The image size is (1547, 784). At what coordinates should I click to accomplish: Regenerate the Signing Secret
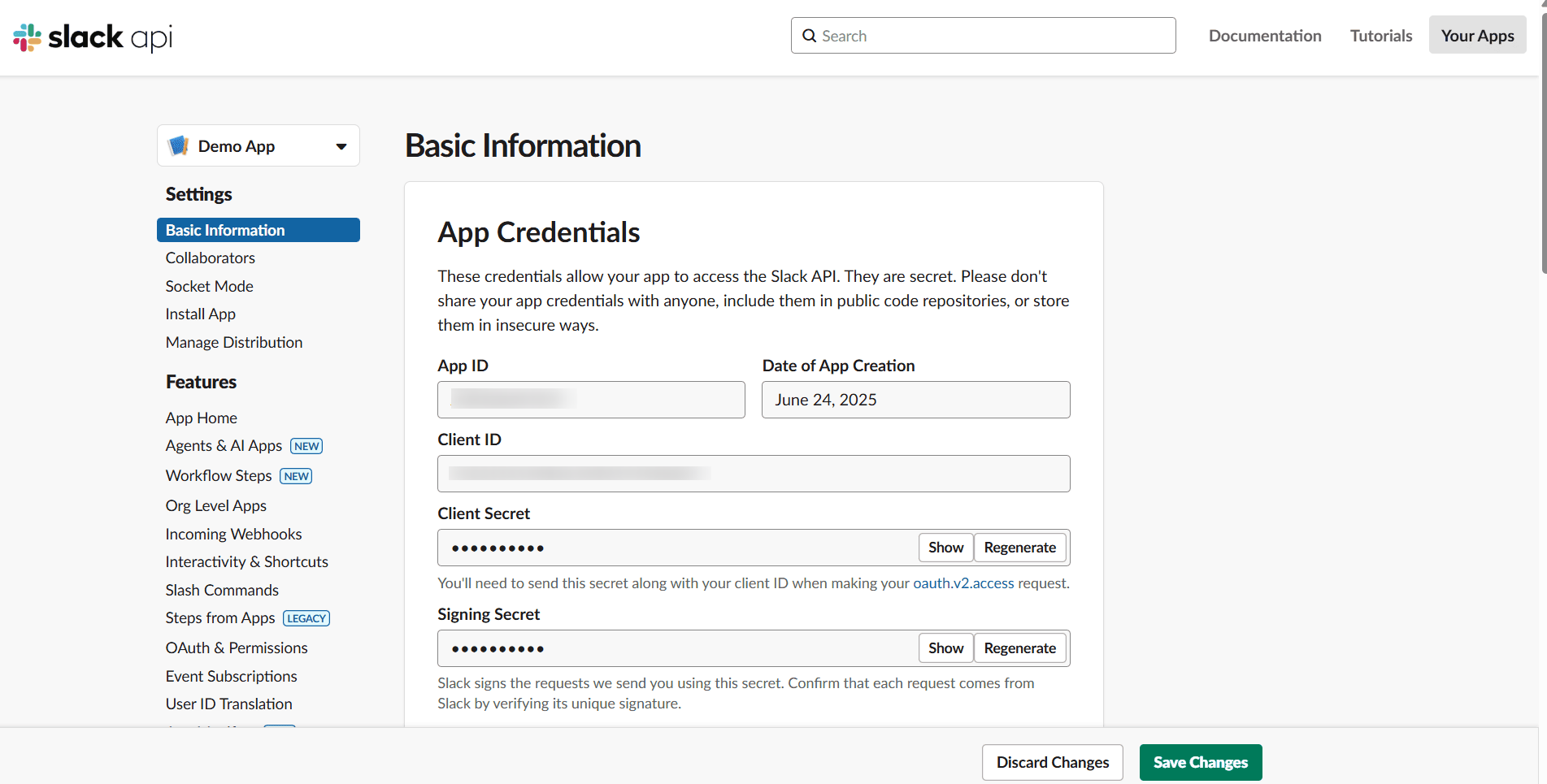1019,648
